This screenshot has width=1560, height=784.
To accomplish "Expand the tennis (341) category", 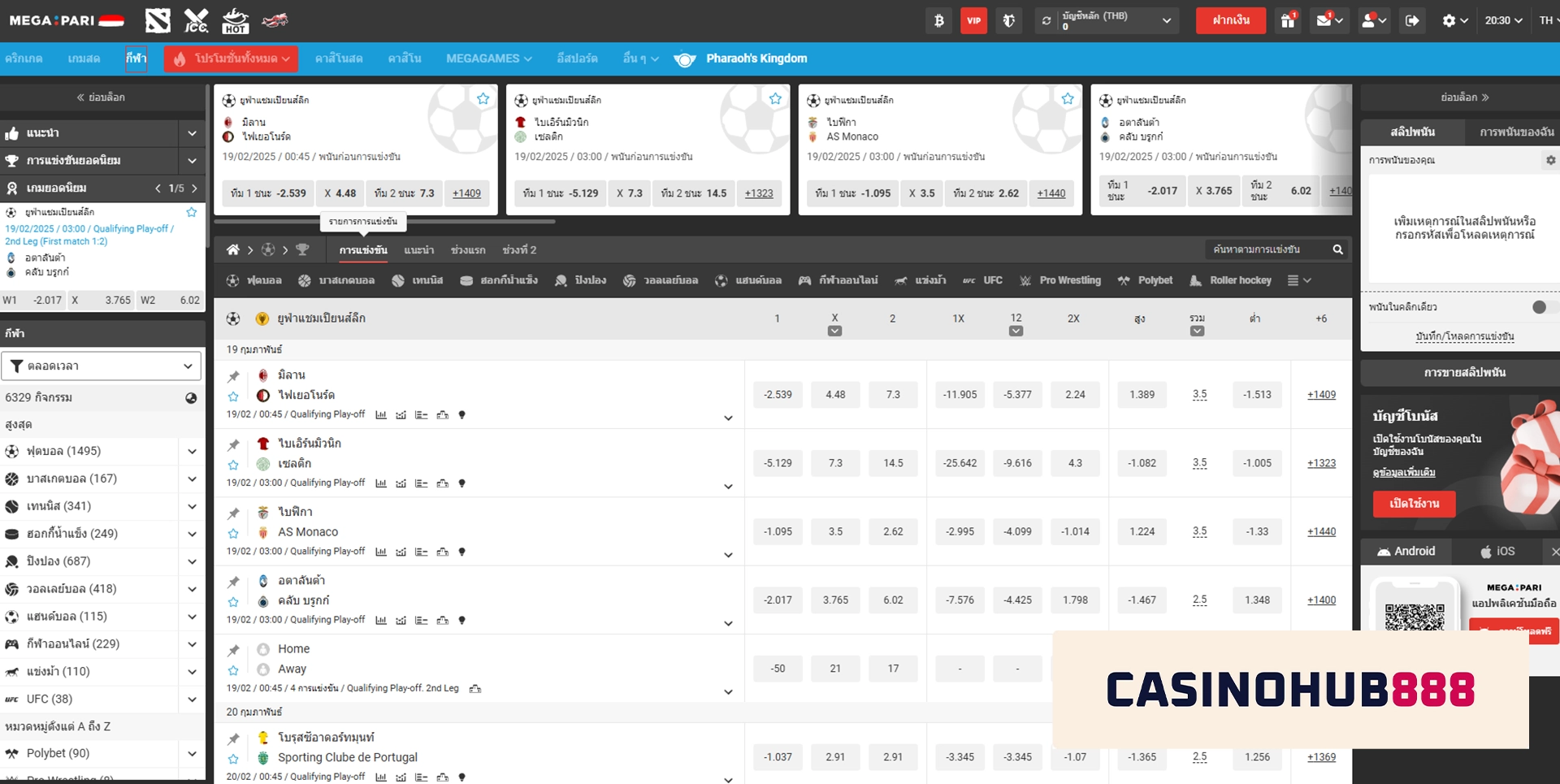I will click(192, 507).
